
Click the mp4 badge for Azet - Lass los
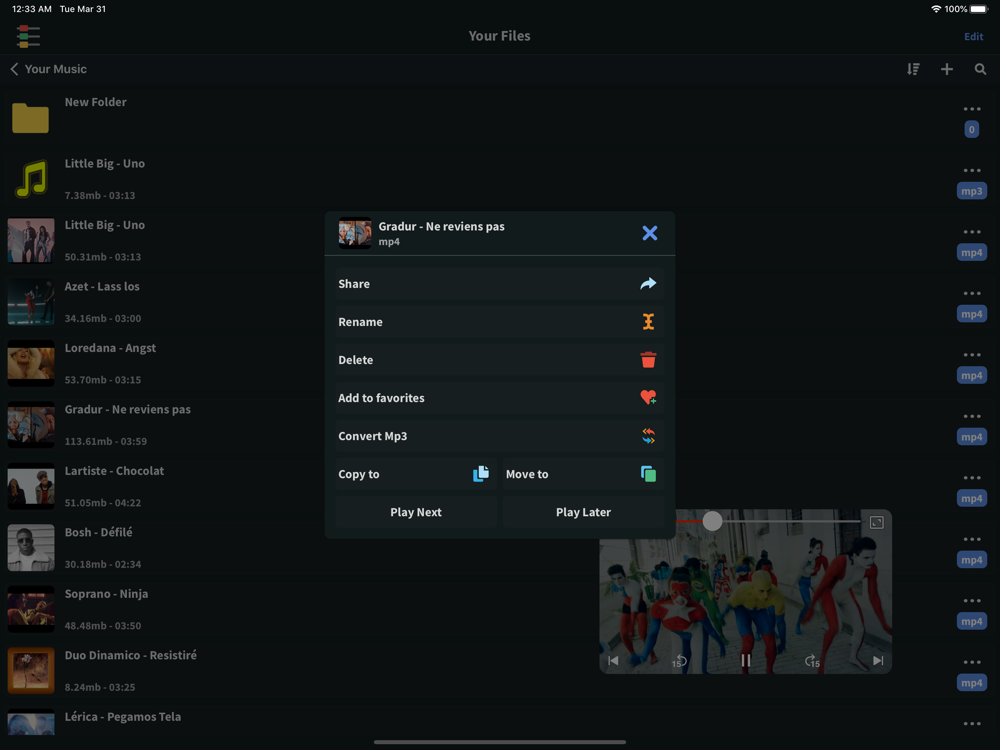click(x=971, y=314)
